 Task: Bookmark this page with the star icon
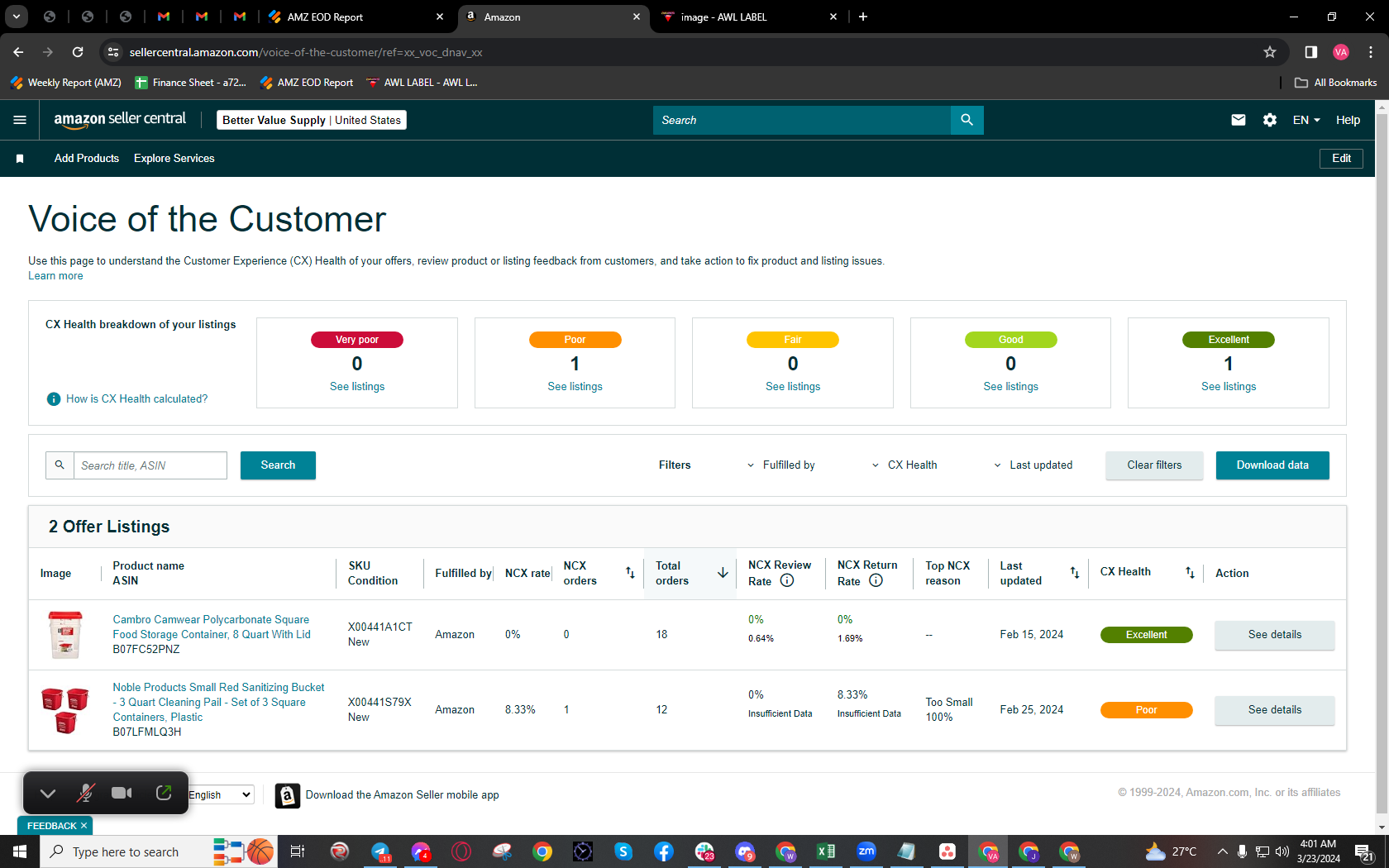coord(1270,52)
